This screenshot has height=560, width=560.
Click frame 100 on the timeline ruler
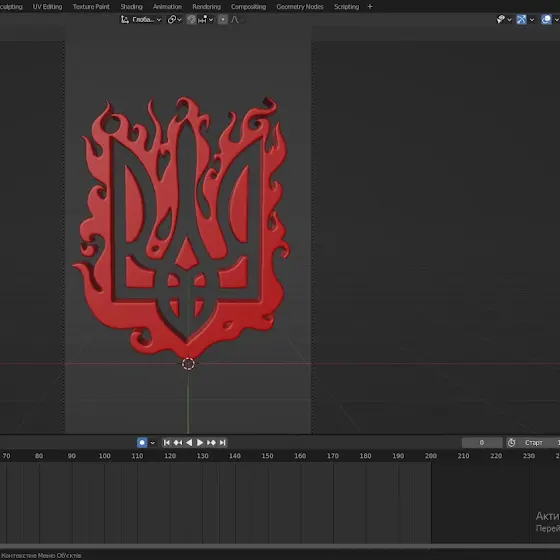tap(105, 456)
